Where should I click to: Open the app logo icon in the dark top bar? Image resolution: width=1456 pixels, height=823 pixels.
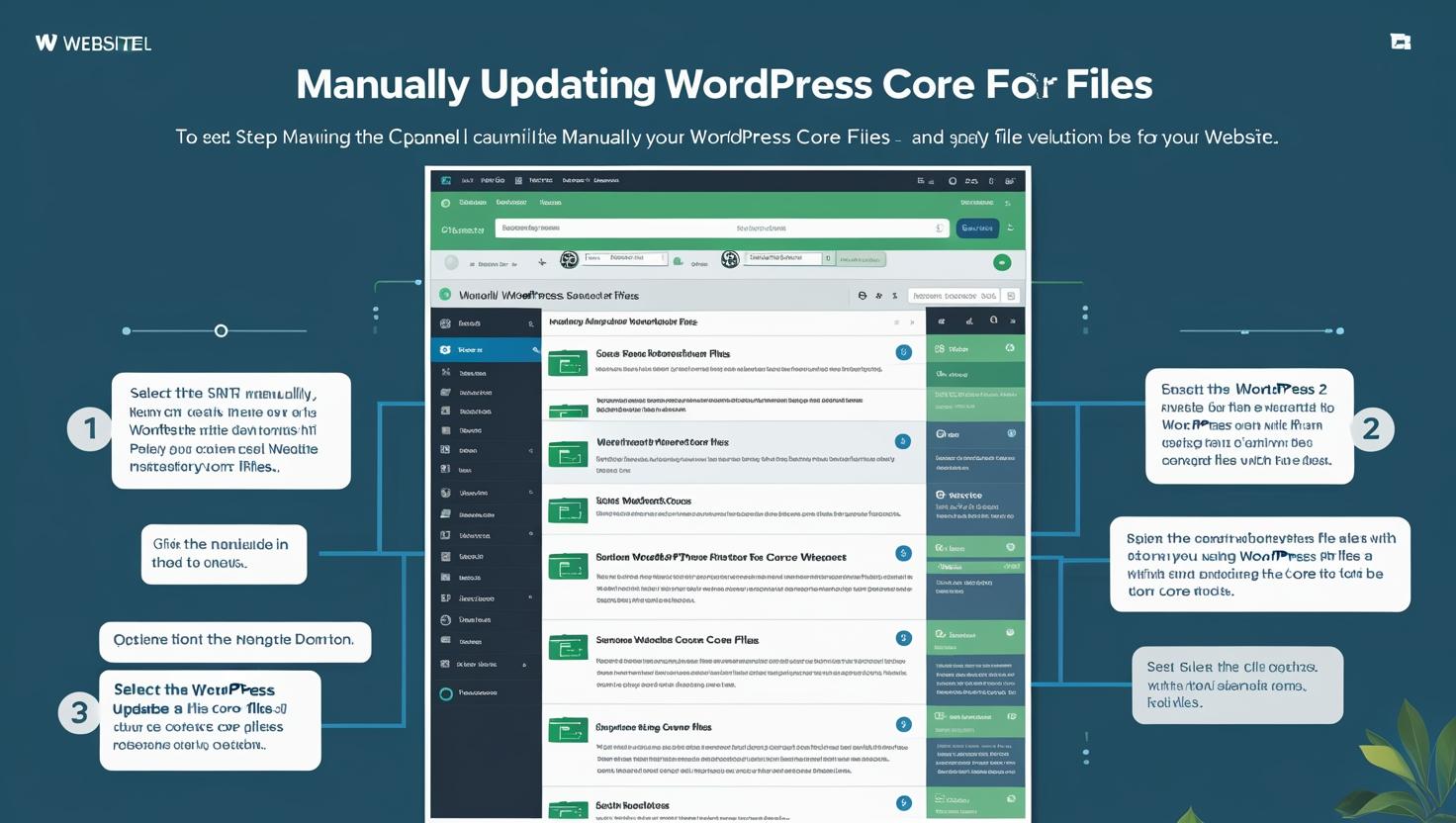point(446,180)
